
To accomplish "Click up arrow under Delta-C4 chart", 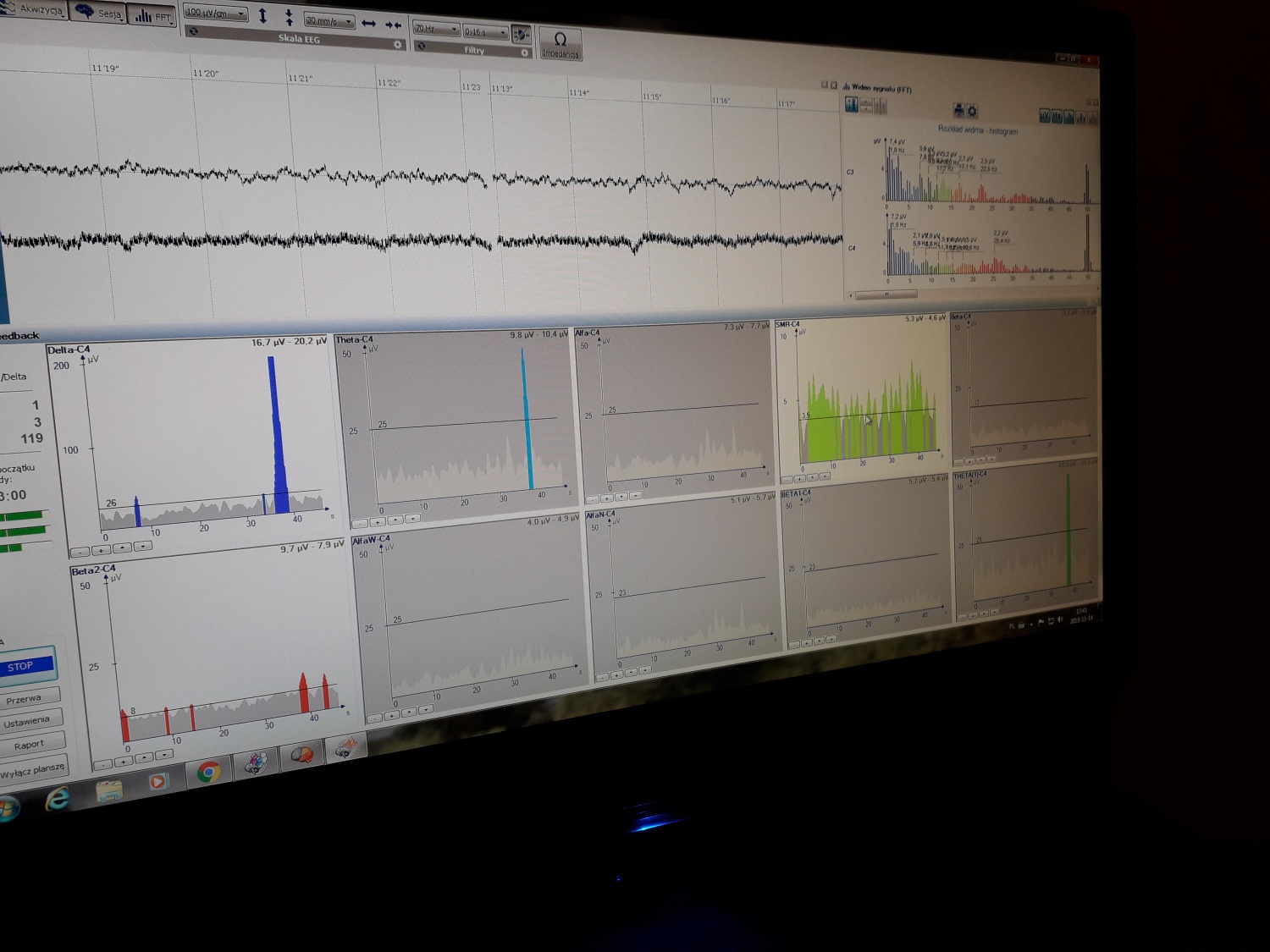I will pos(122,548).
